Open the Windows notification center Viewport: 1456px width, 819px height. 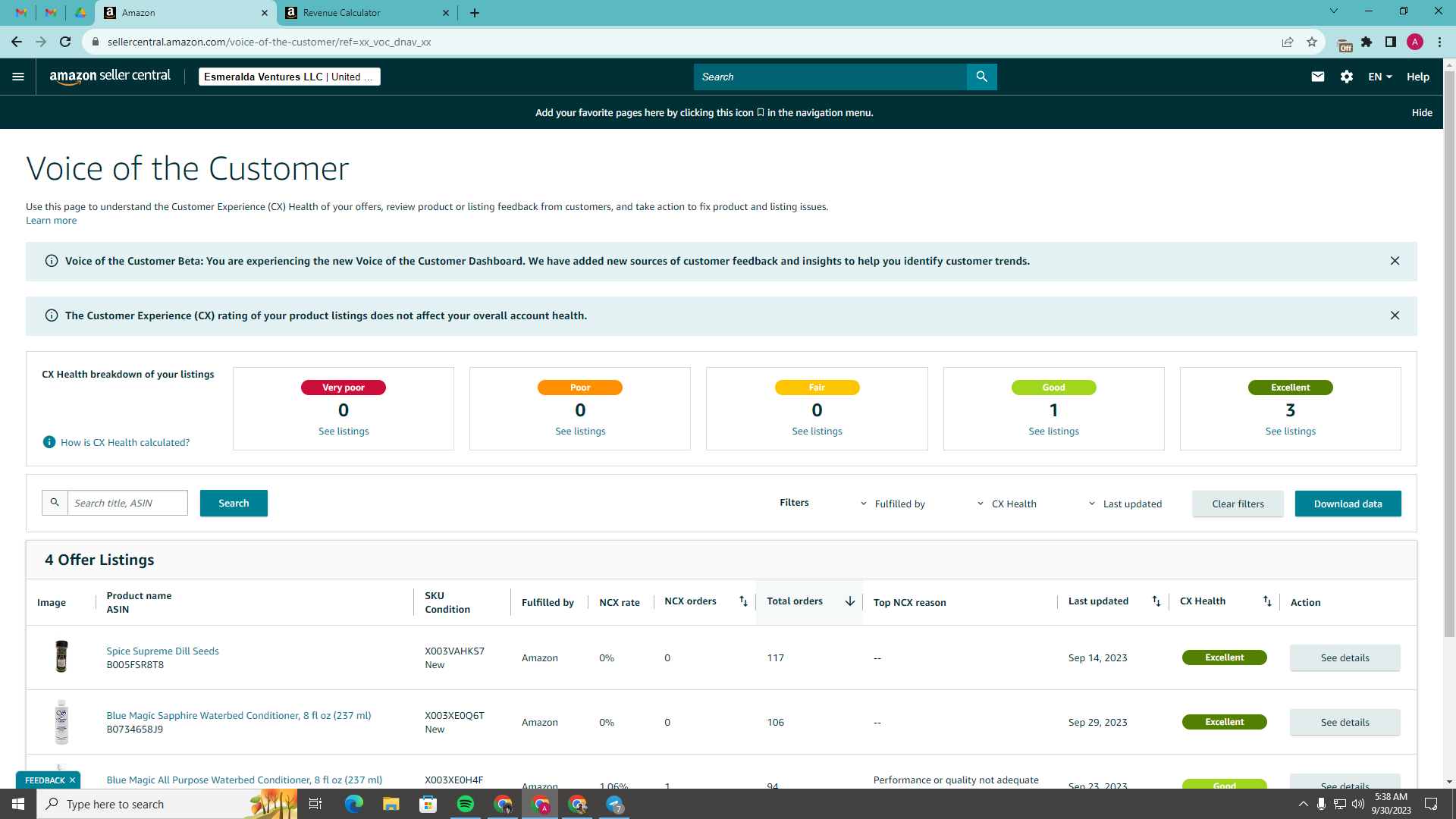1432,804
